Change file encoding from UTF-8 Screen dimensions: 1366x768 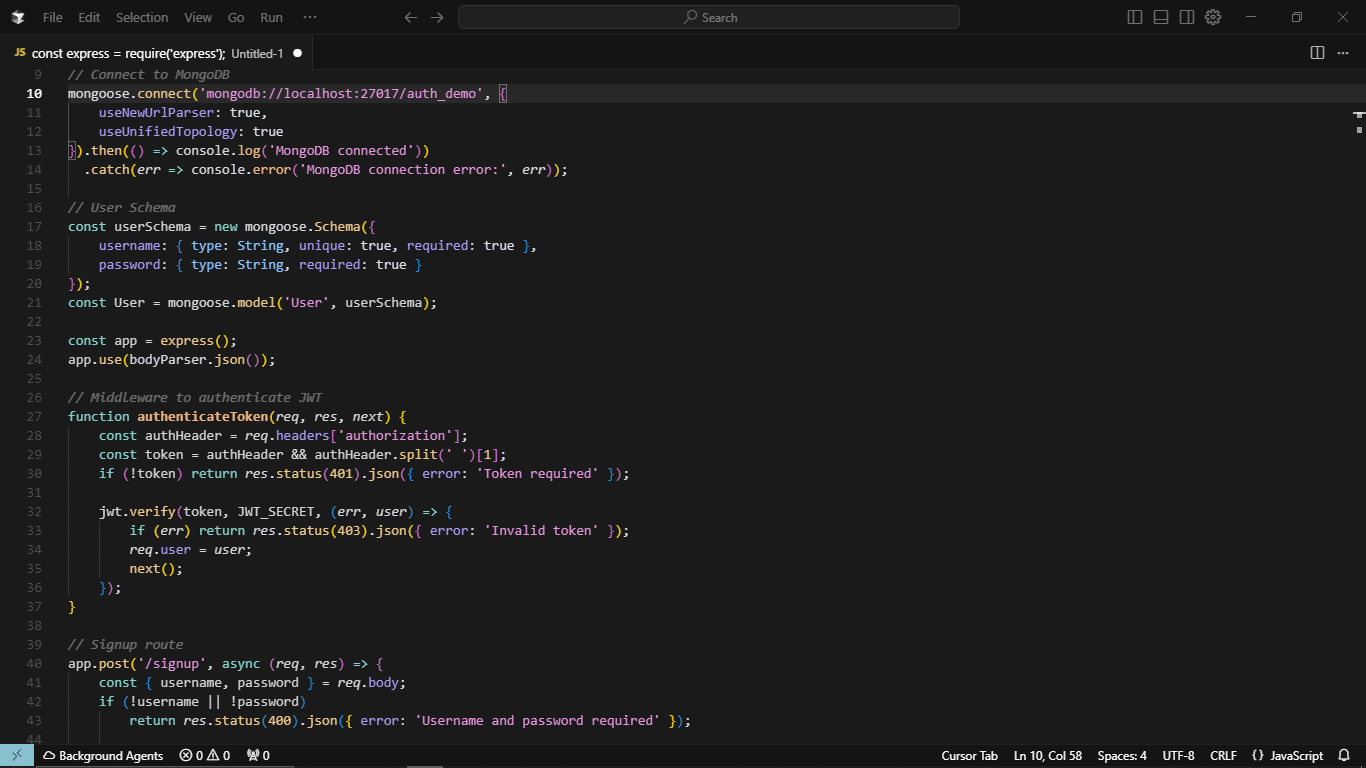pyautogui.click(x=1178, y=756)
